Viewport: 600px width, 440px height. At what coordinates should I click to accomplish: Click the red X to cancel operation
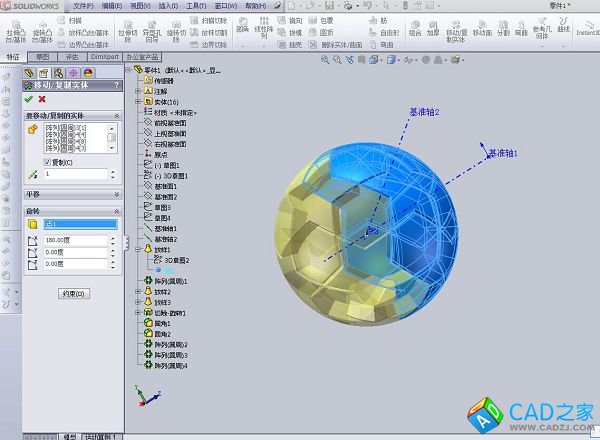tap(42, 99)
